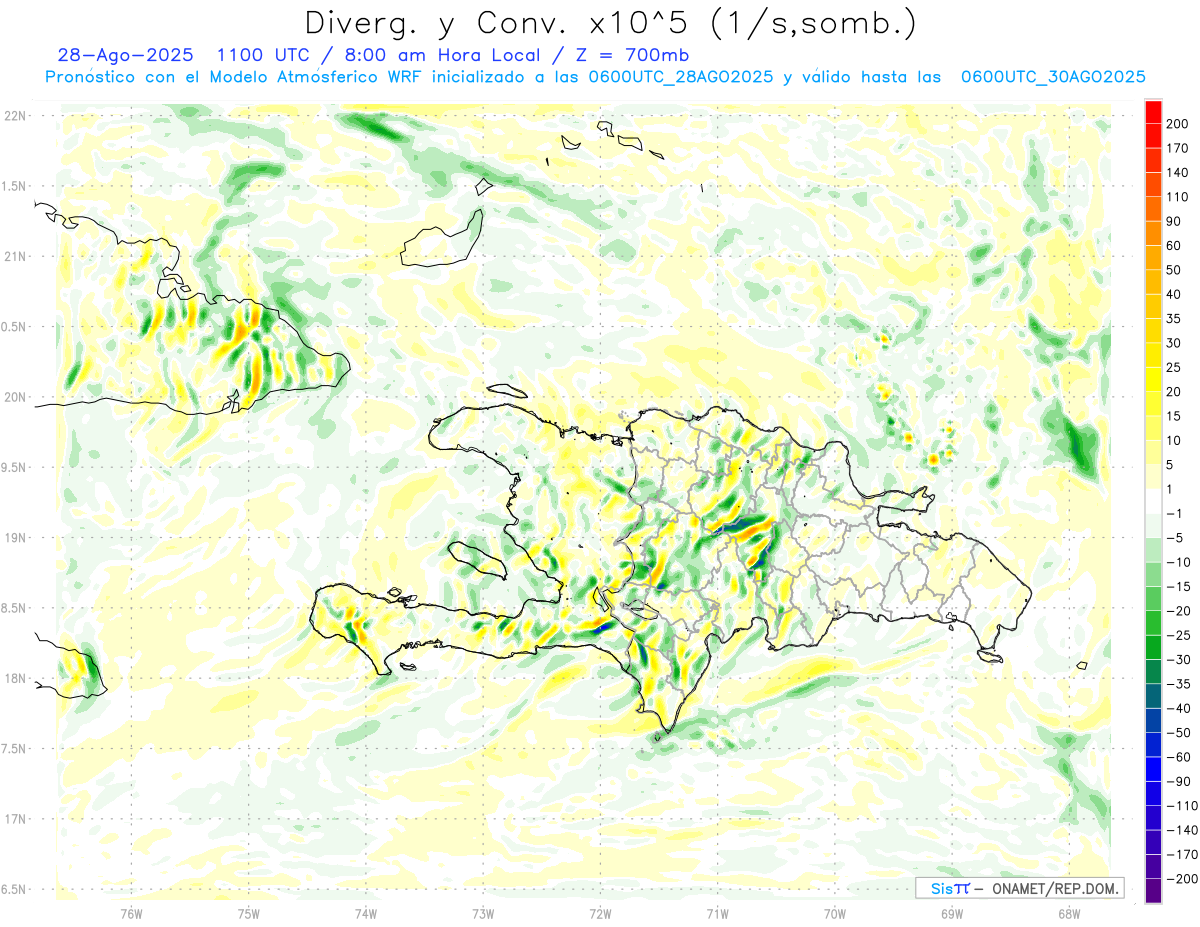Click the '-60' value on the color scale
The image size is (1200, 927).
(x=1179, y=757)
